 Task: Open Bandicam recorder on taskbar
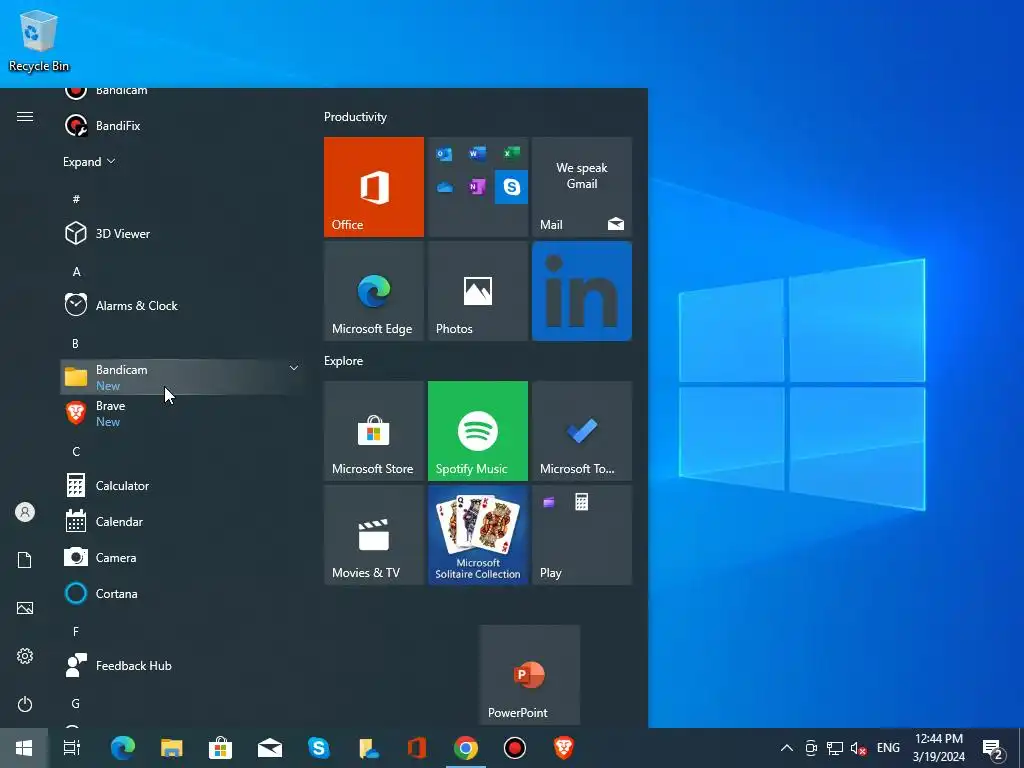(x=515, y=748)
